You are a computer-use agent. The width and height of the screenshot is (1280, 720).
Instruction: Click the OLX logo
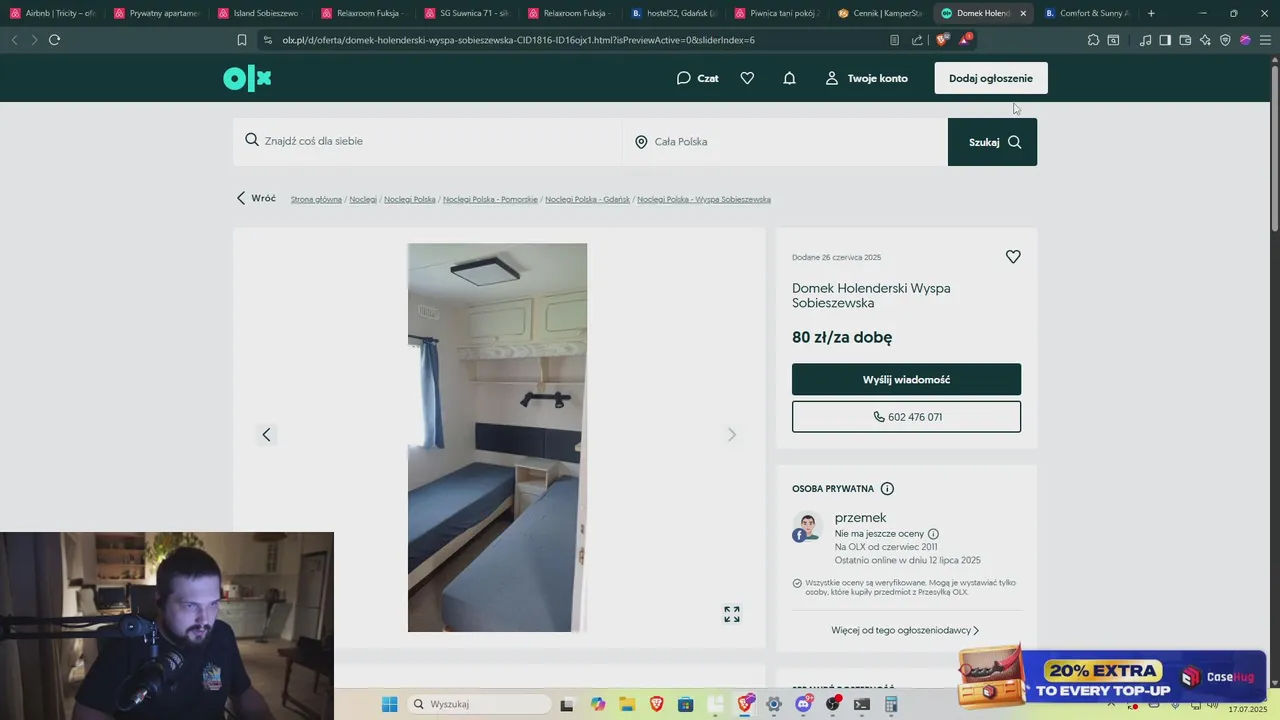pos(247,78)
